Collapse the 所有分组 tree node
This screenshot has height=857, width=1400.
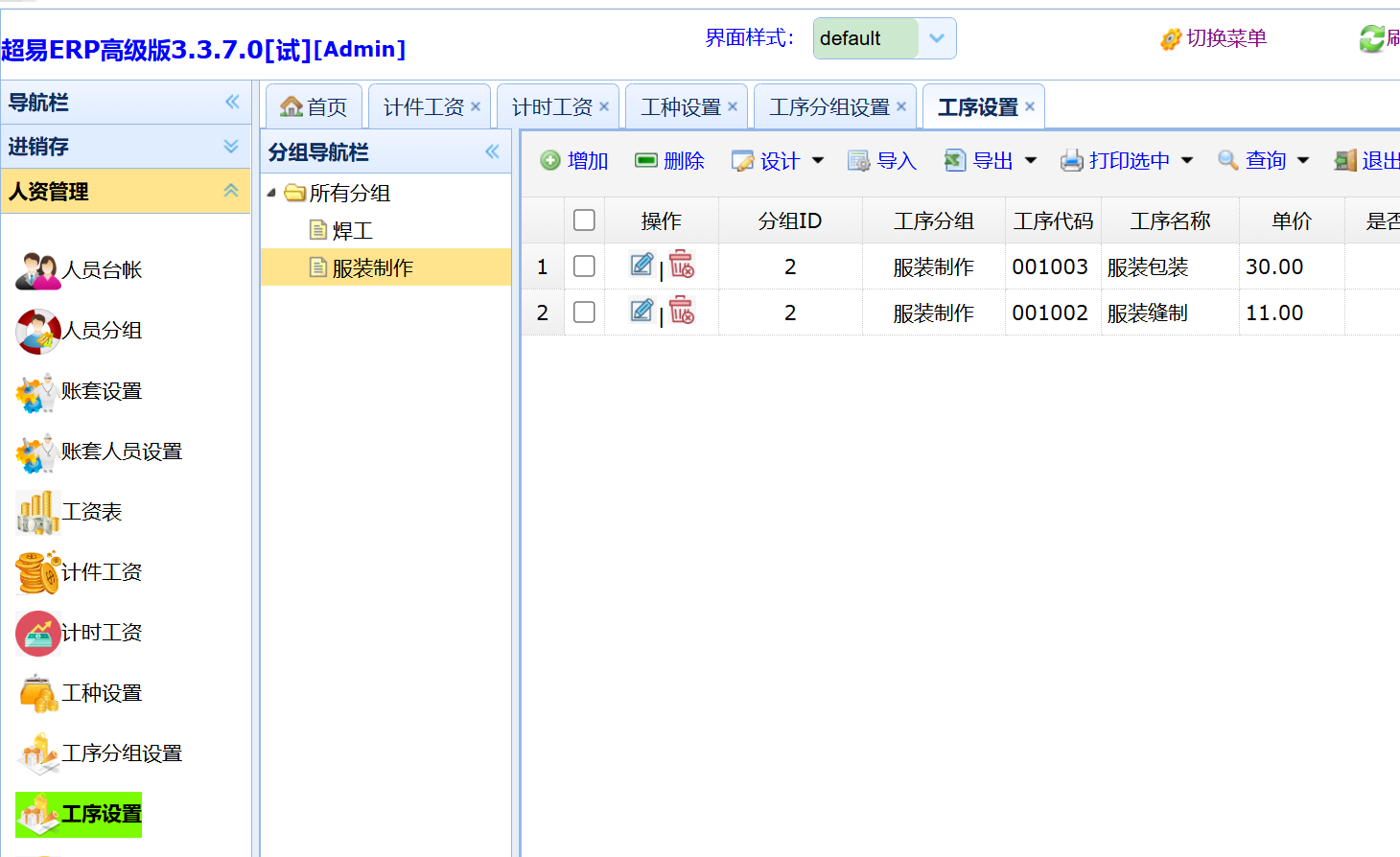click(271, 193)
